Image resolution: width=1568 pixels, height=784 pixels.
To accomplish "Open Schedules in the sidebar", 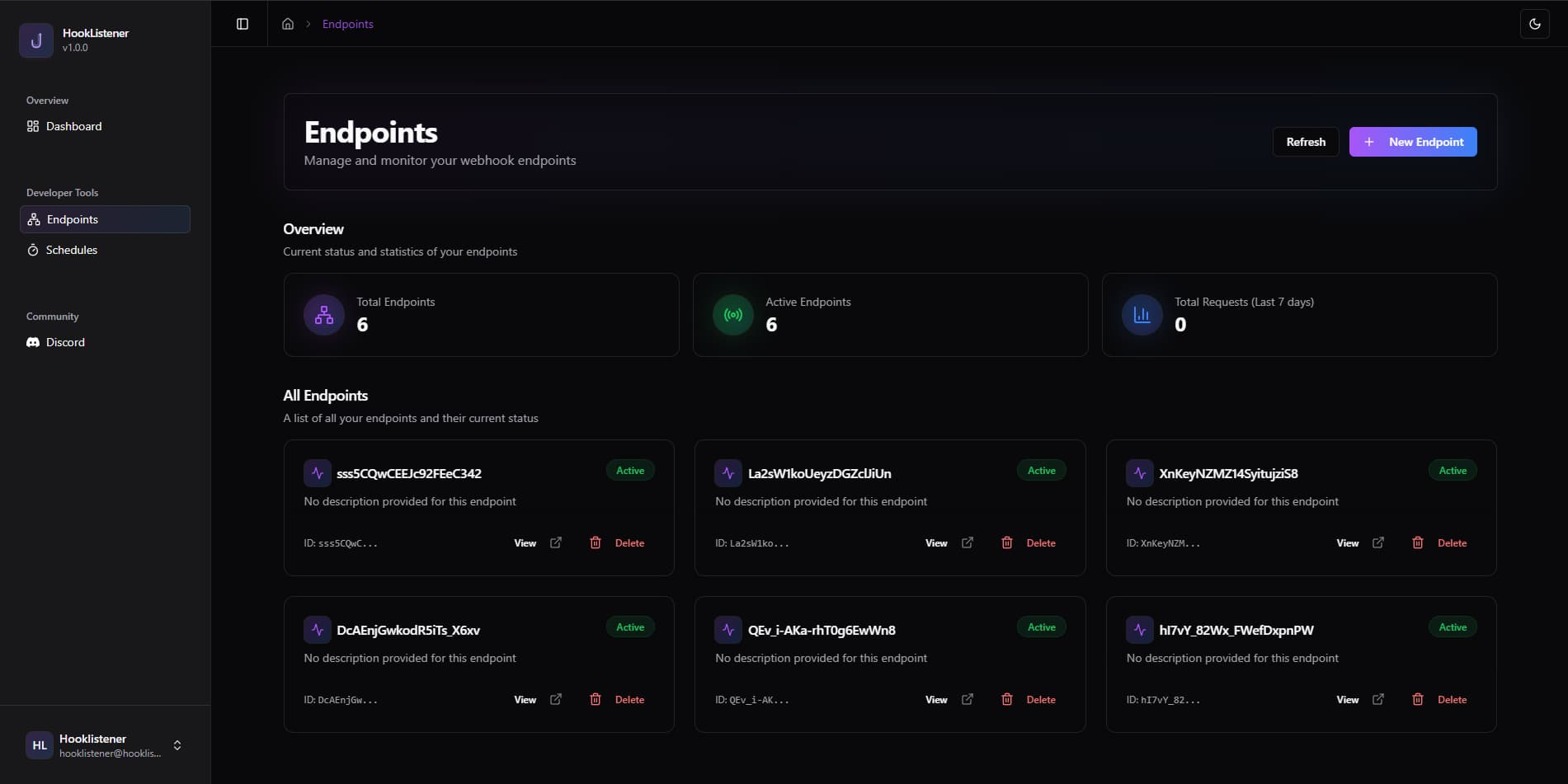I will 105,250.
